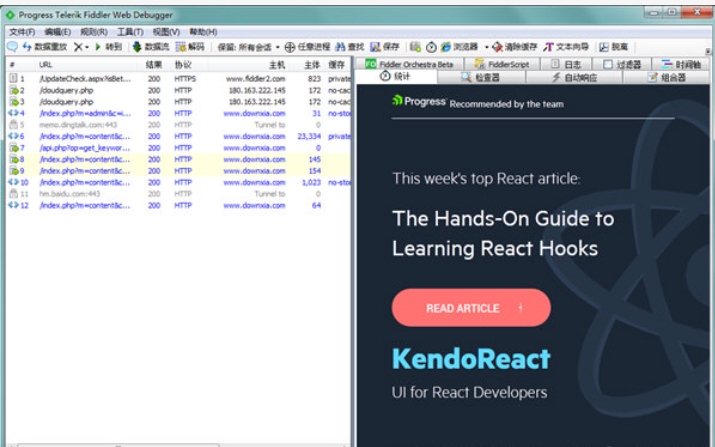This screenshot has width=715, height=447.
Task: Sort sessions by the URL column header
Action: click(x=87, y=65)
